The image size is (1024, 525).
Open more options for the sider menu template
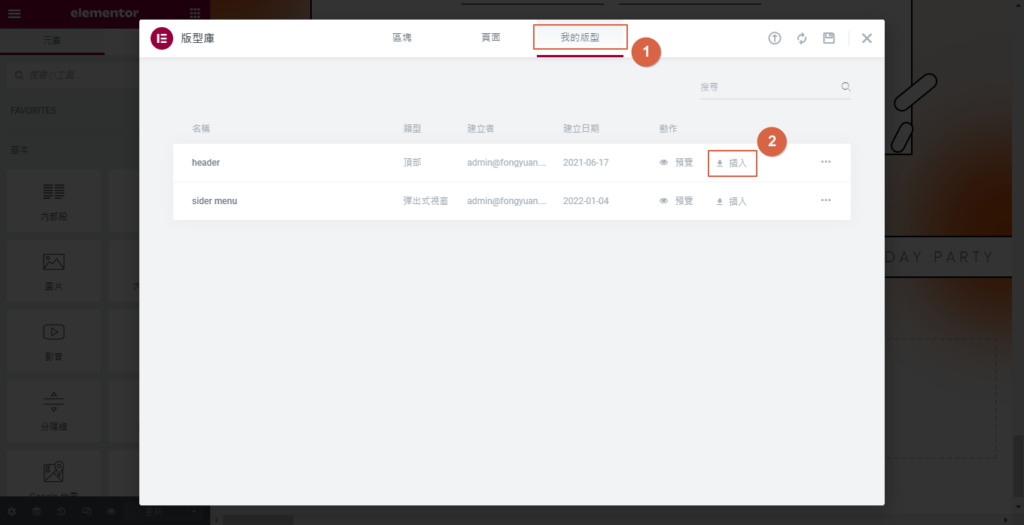coord(826,200)
